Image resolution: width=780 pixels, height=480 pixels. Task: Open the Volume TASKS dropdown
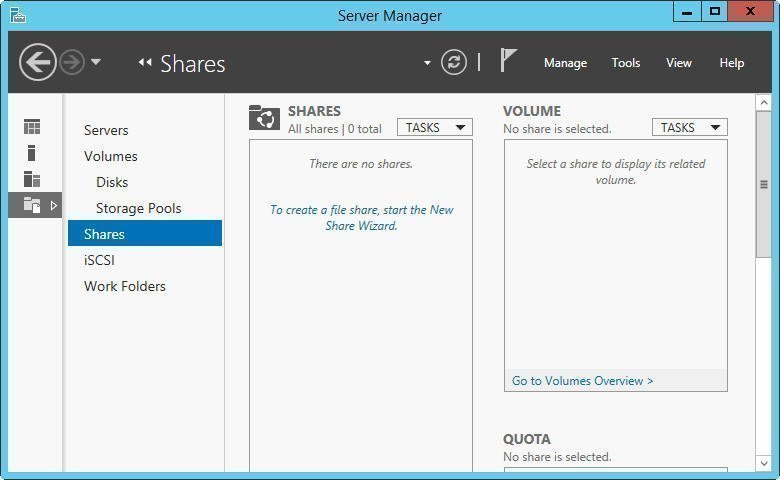(x=690, y=128)
